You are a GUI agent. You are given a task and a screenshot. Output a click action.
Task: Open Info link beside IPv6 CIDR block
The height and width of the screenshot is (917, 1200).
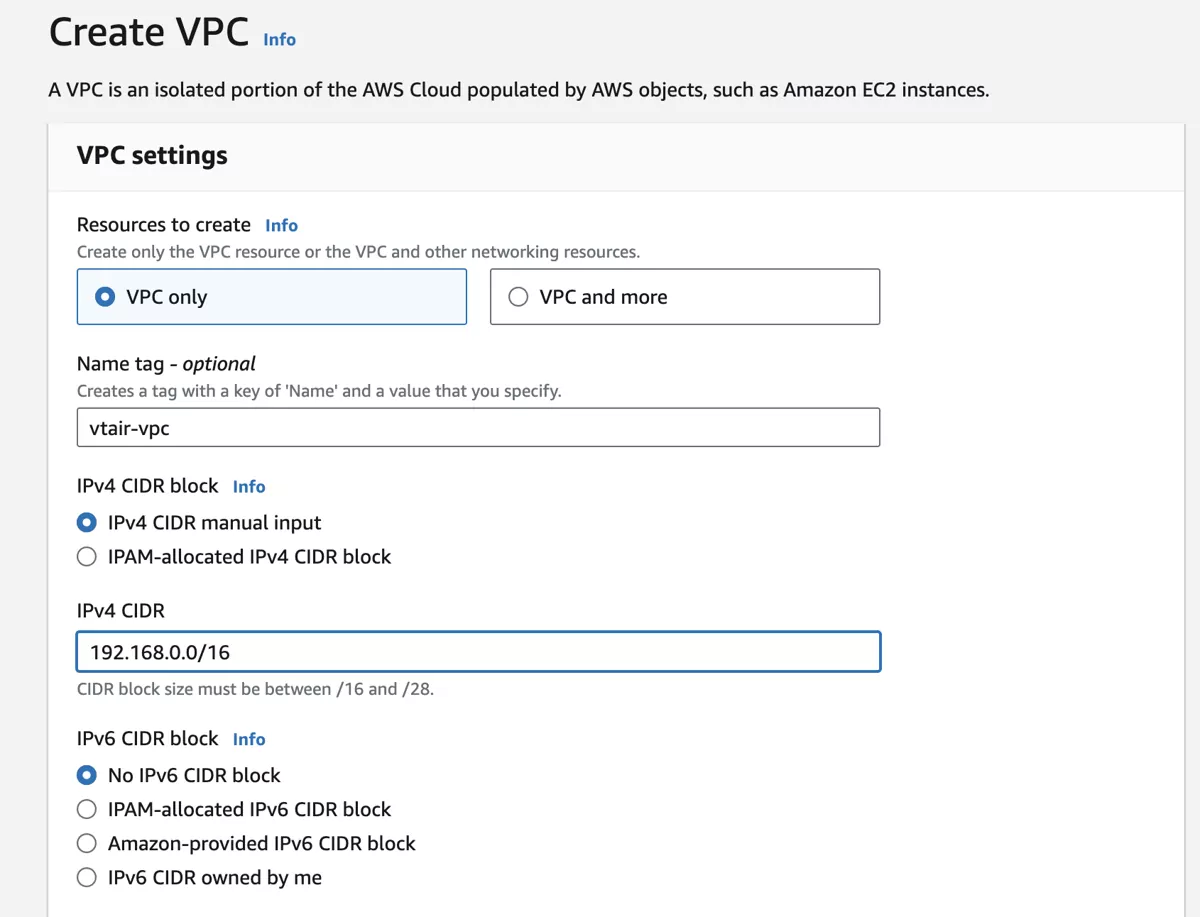point(249,739)
